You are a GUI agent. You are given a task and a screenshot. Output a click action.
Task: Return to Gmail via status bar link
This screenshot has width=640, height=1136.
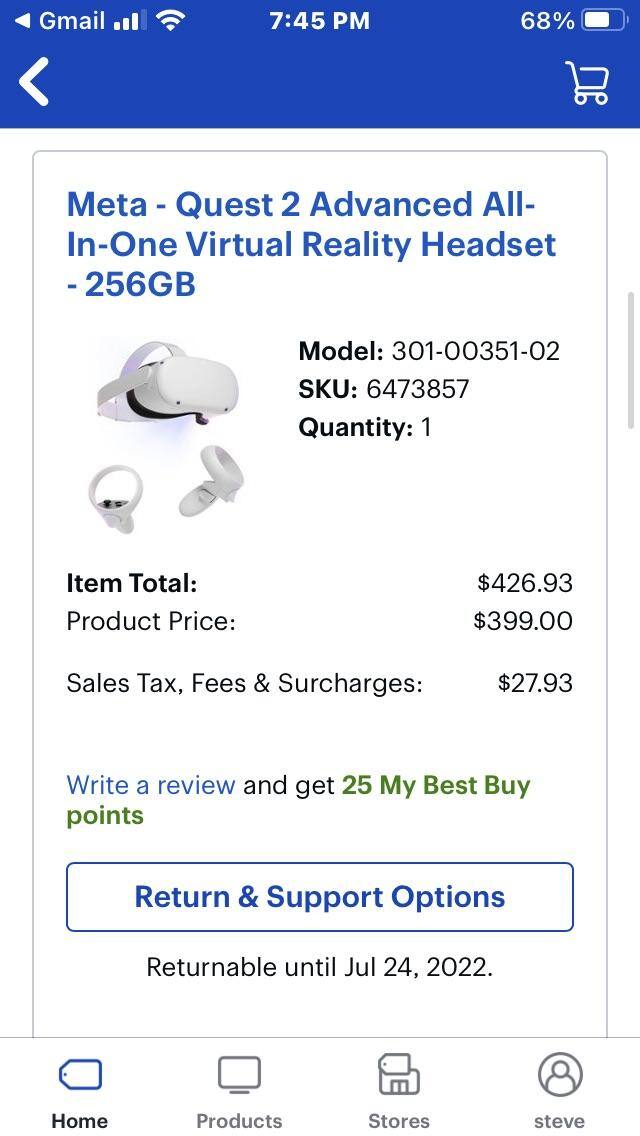[x=60, y=20]
